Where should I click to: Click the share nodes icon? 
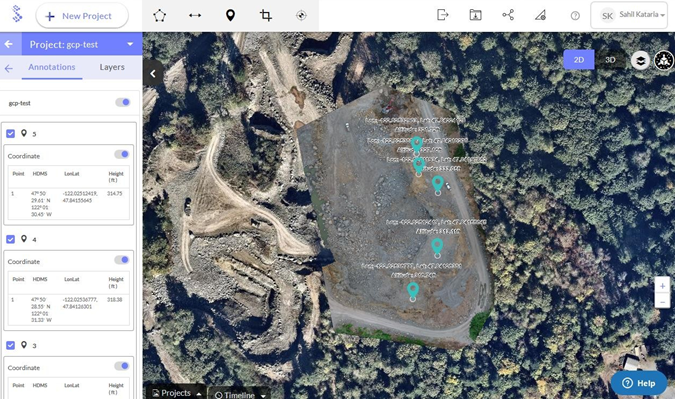tap(508, 15)
